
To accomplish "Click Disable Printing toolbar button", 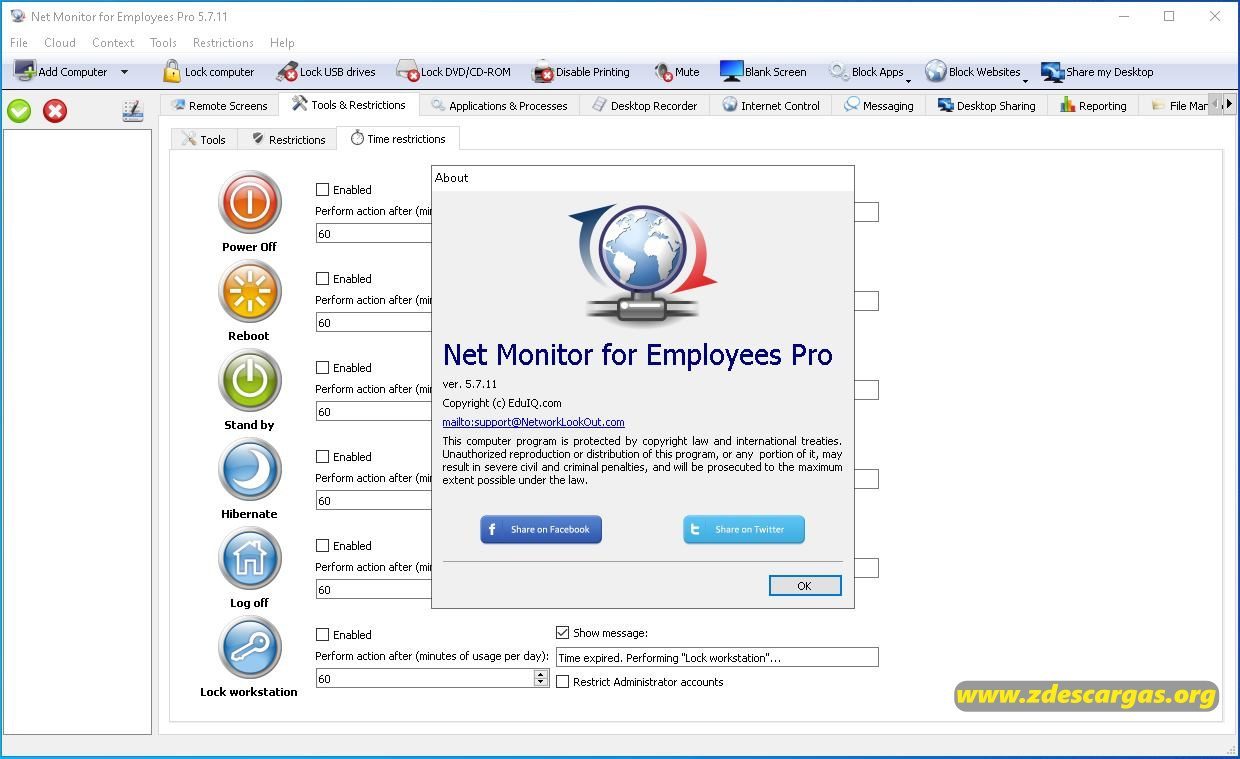I will (x=581, y=72).
